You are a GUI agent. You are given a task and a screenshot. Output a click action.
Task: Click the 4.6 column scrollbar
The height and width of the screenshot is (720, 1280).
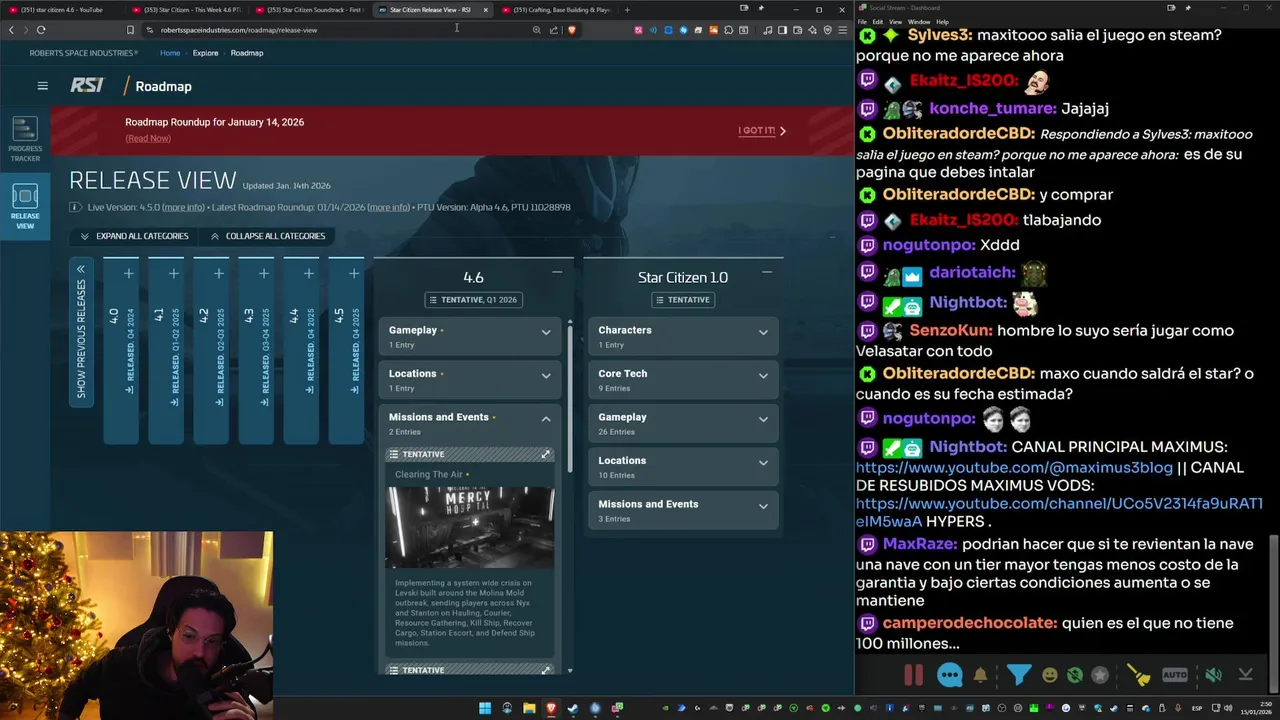pos(570,400)
